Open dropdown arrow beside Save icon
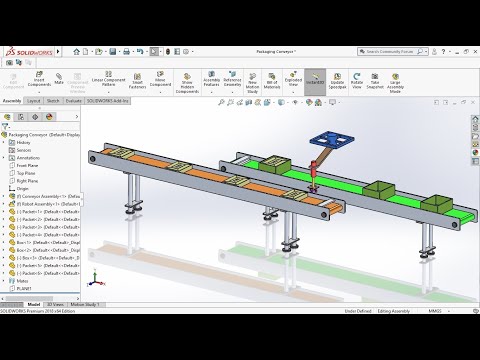The width and height of the screenshot is (480, 360). pyautogui.click(x=119, y=52)
